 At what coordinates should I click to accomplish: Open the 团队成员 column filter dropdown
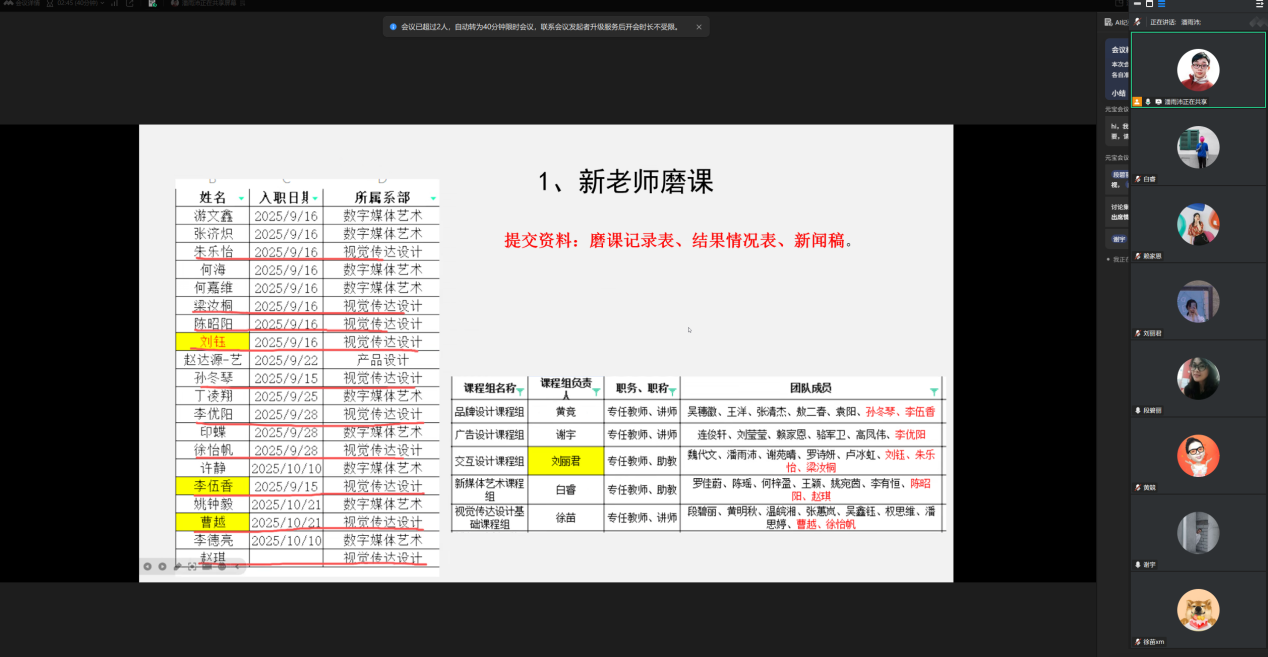934,391
